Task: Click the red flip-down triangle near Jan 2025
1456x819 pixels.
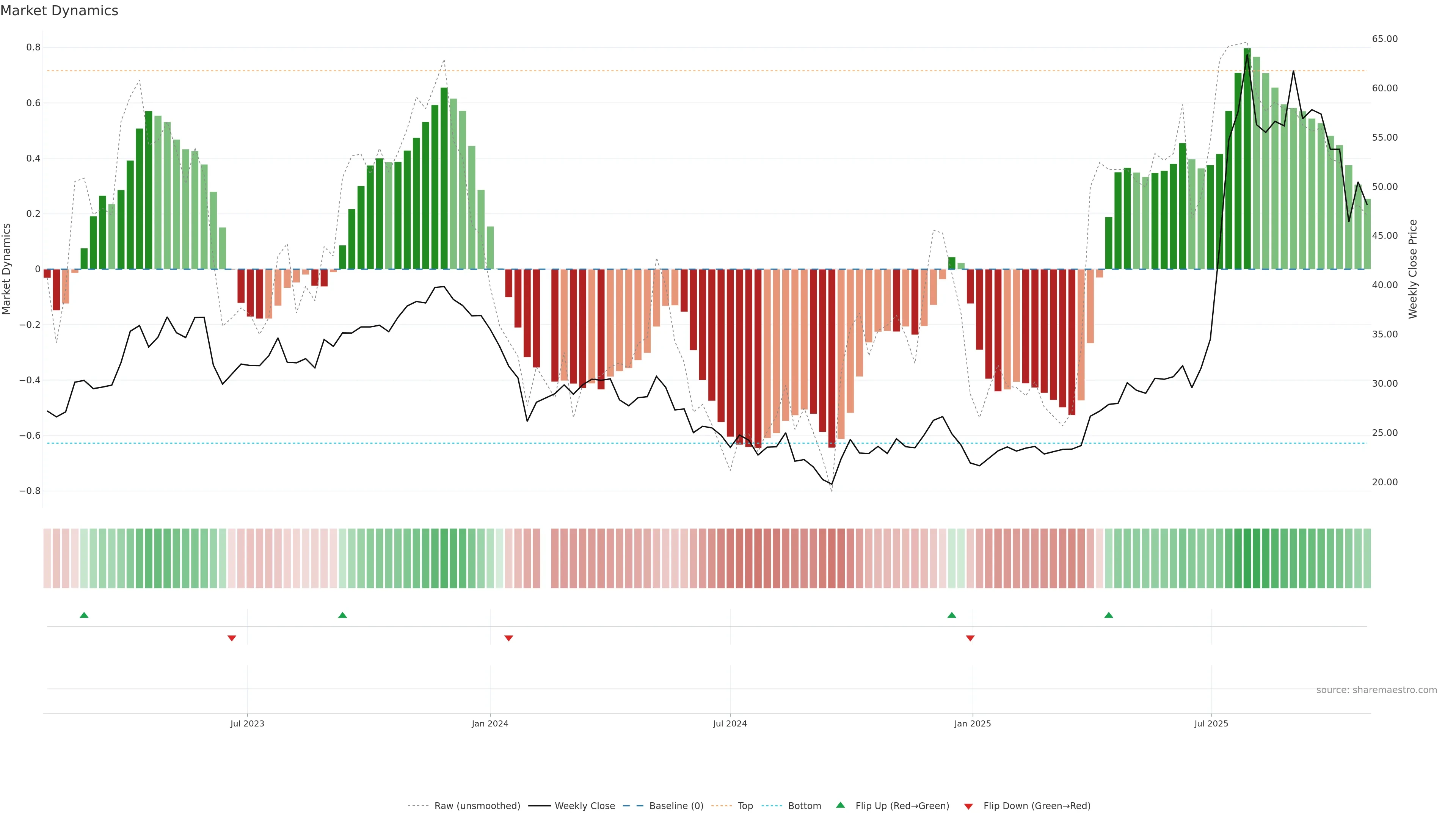Action: pos(971,638)
